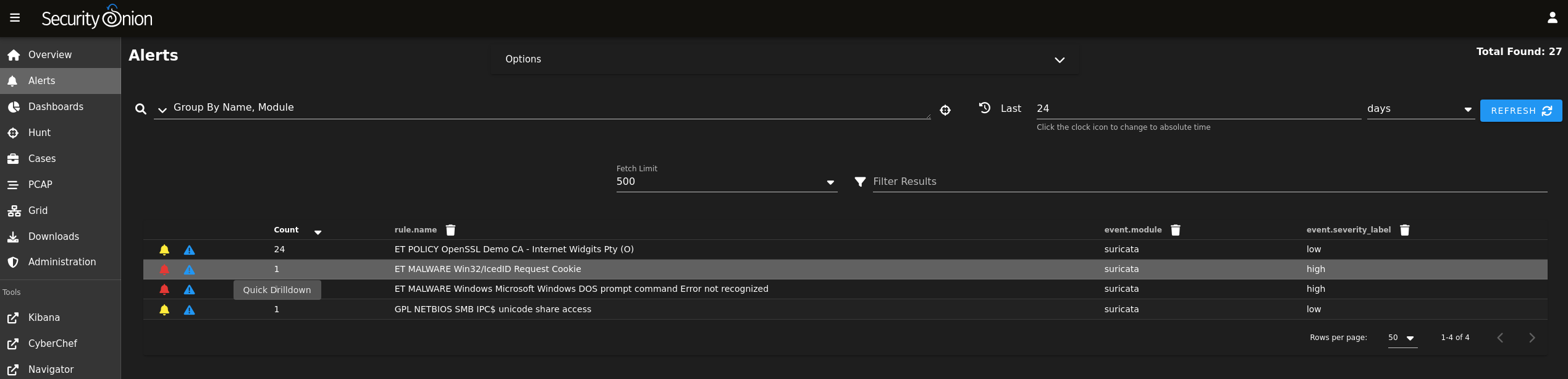
Task: Remove the event.module group column
Action: pyautogui.click(x=1175, y=230)
